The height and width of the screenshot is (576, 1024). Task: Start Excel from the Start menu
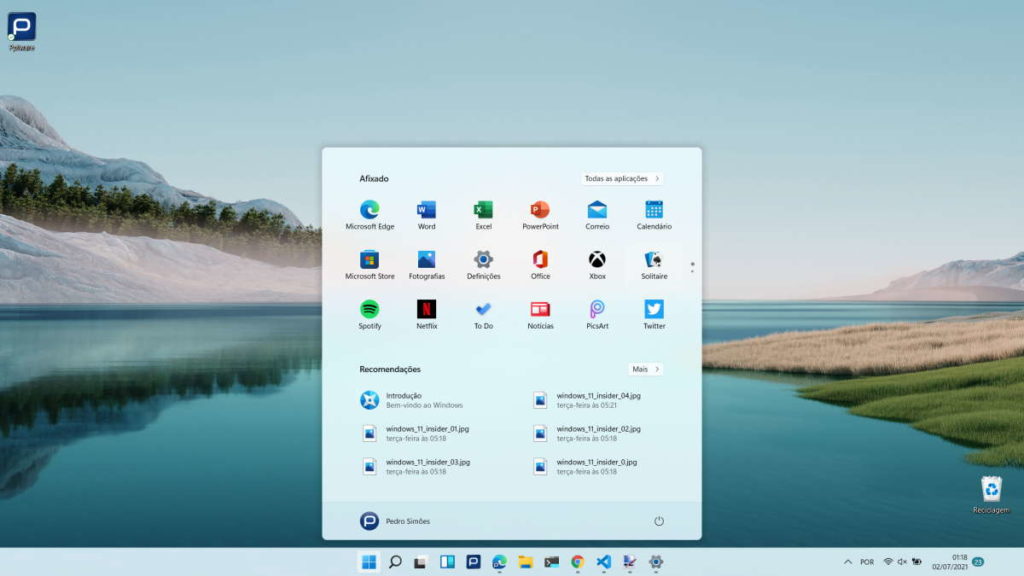tap(483, 208)
